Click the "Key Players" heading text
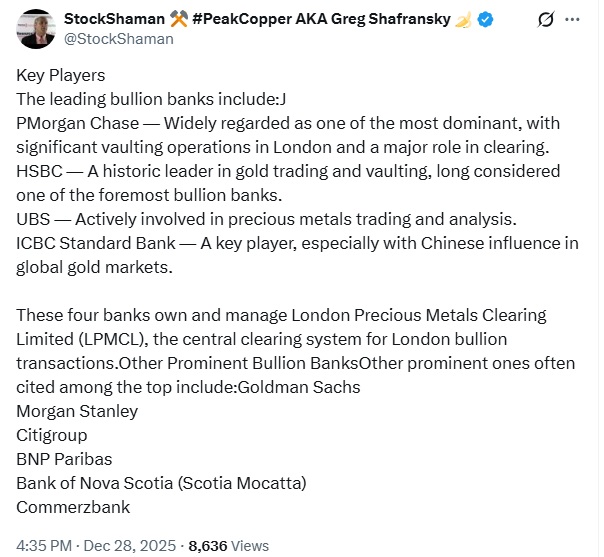604x557 pixels. pos(61,75)
